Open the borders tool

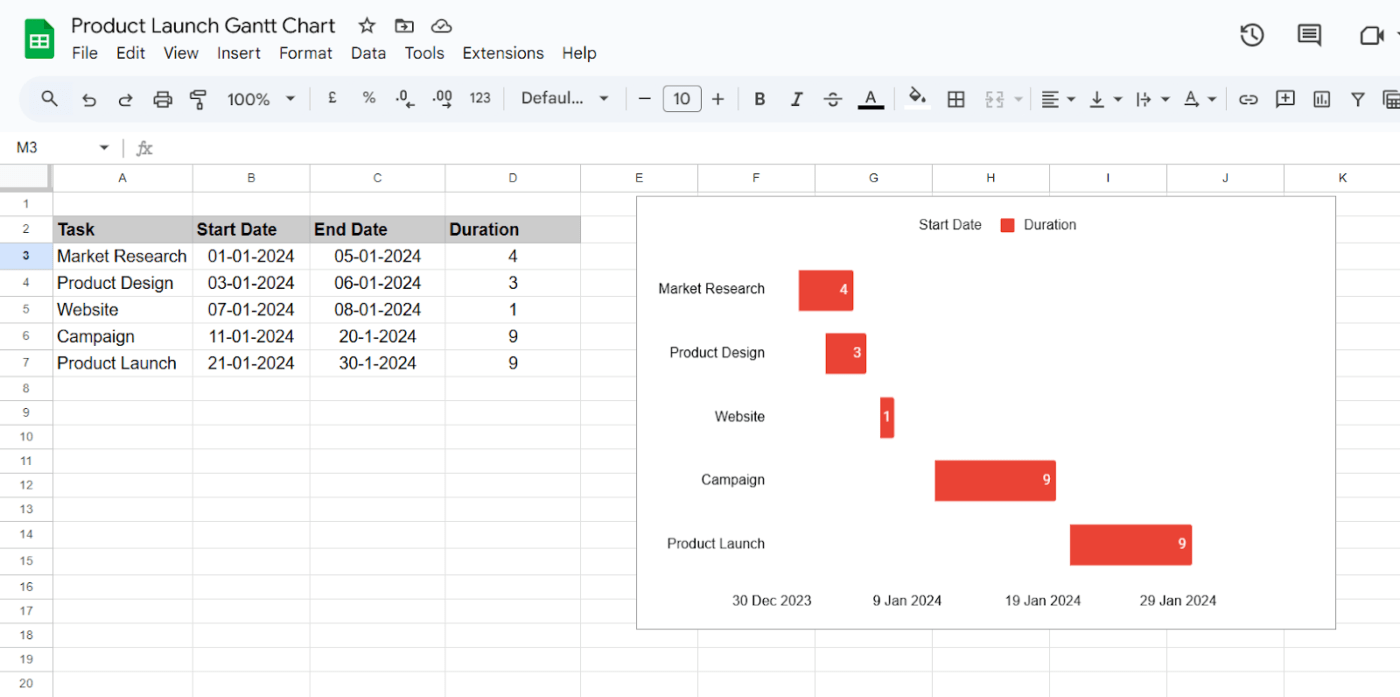tap(956, 99)
